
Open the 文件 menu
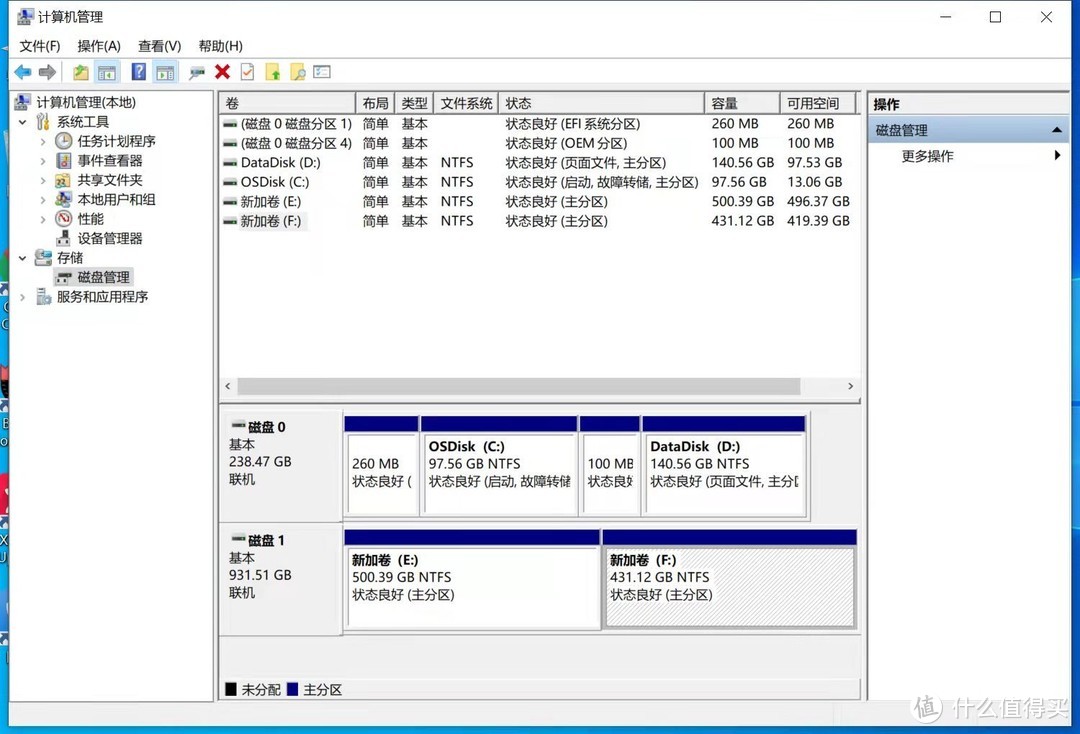[39, 45]
